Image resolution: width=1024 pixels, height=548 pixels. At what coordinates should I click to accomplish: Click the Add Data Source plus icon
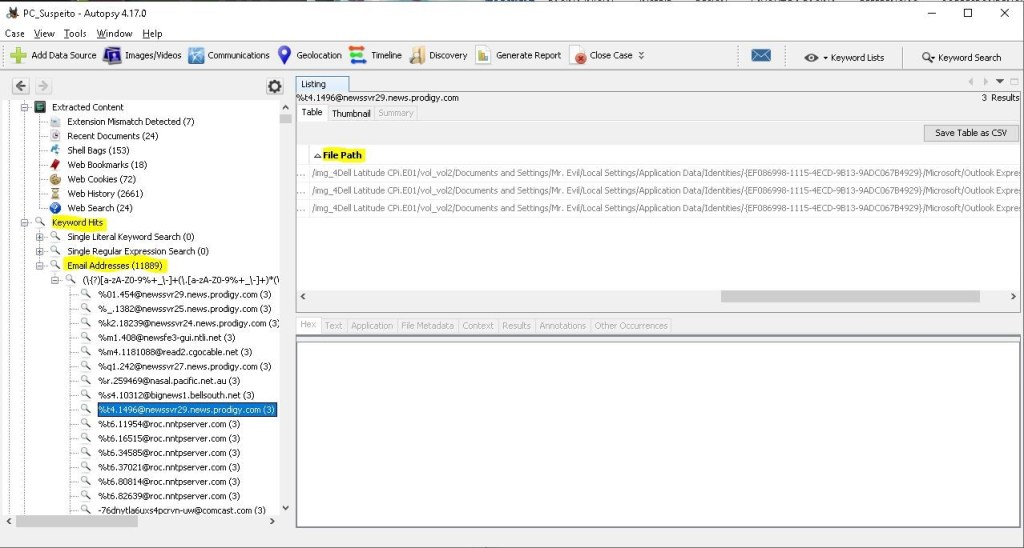click(18, 56)
